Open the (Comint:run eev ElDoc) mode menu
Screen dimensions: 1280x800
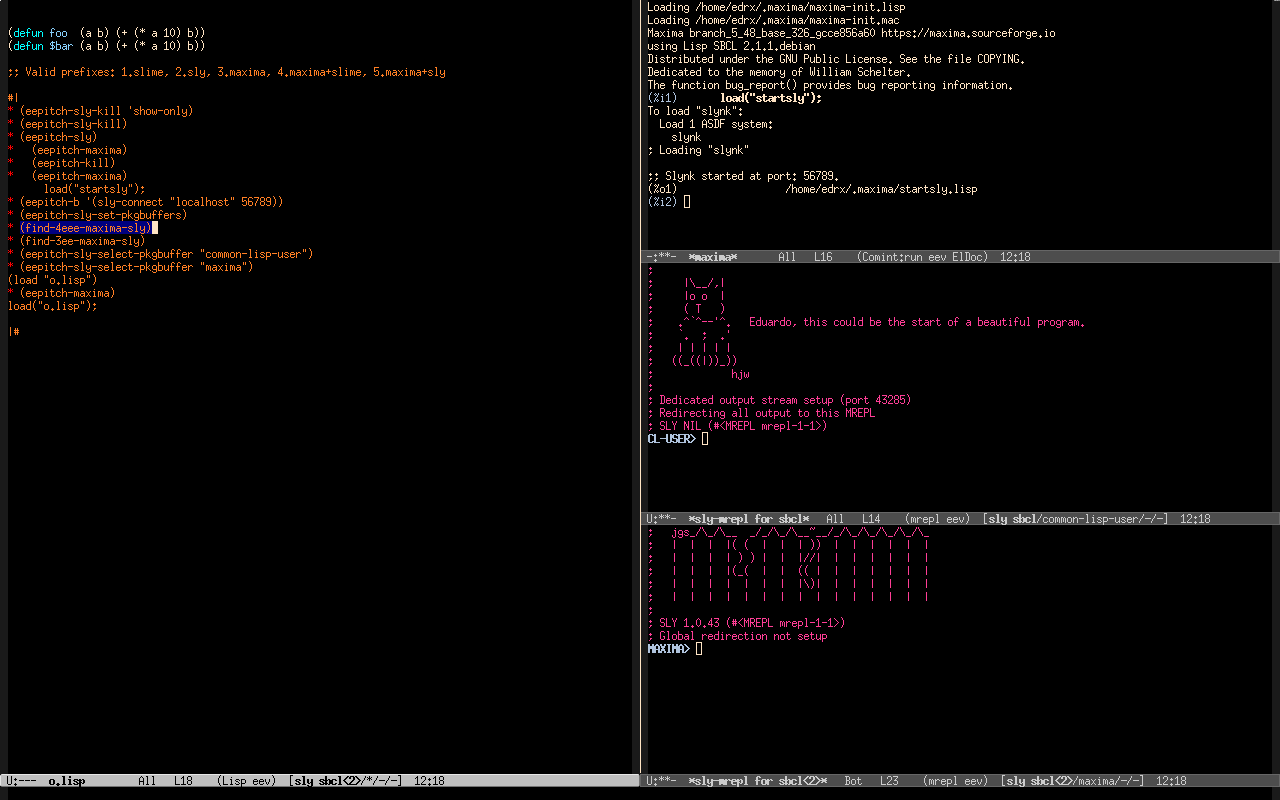tap(921, 257)
